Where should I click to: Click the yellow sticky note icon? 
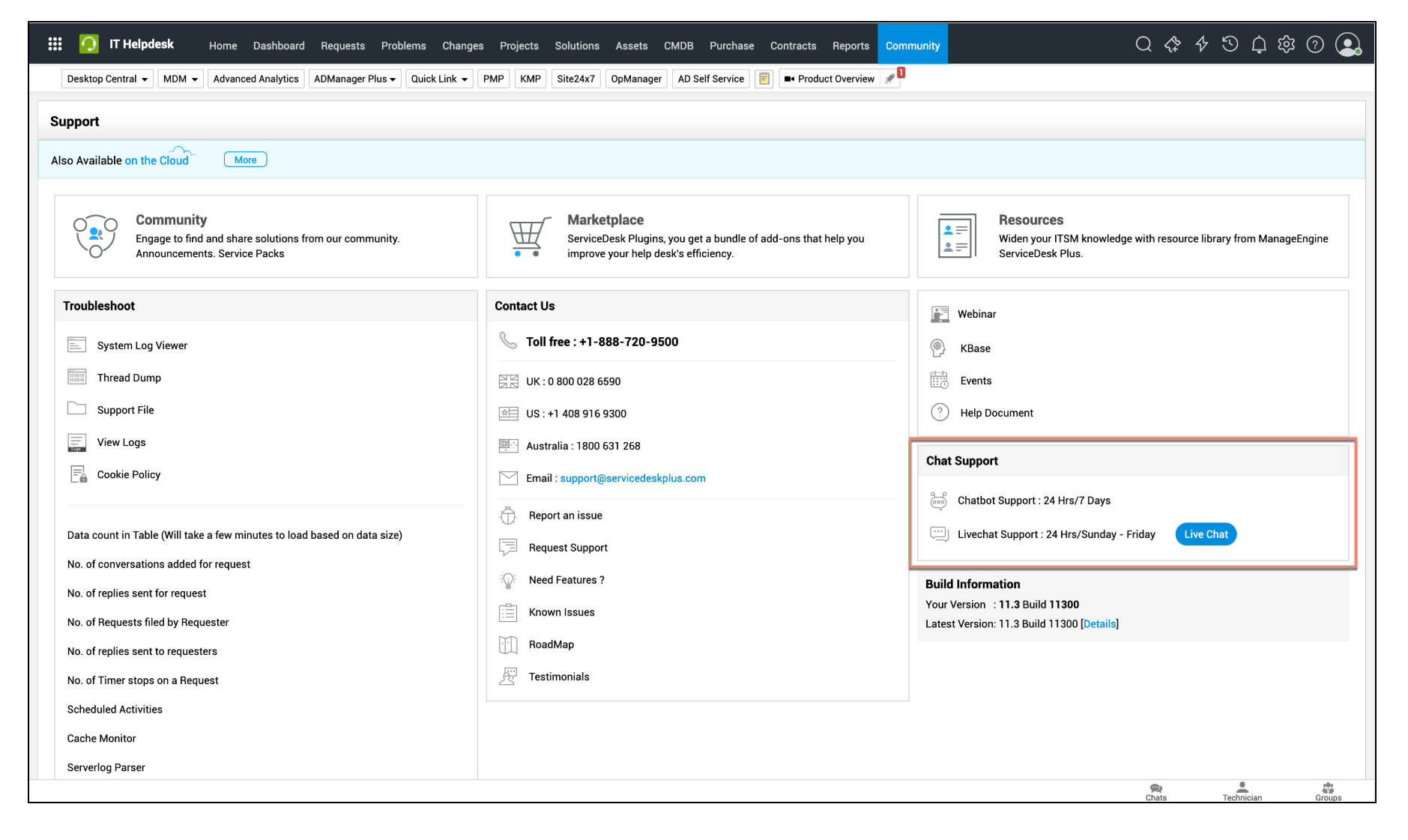764,79
